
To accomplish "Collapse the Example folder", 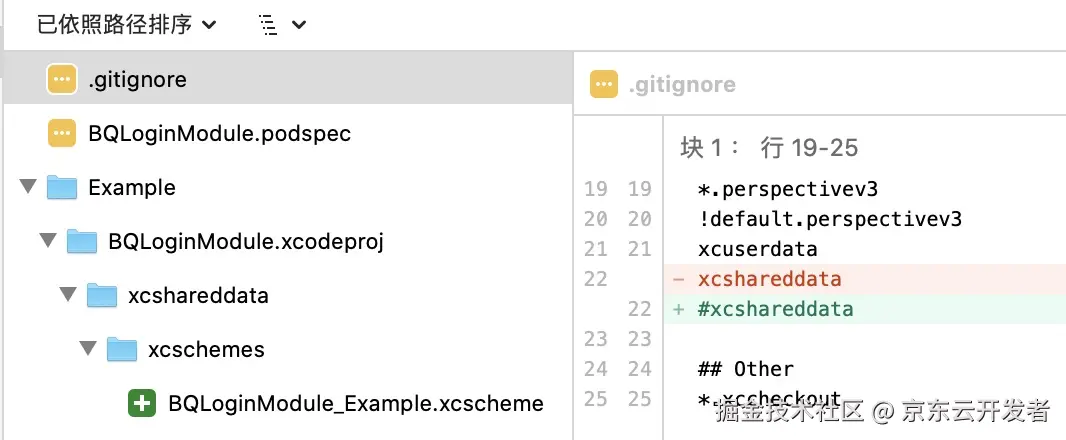I will tap(27, 187).
